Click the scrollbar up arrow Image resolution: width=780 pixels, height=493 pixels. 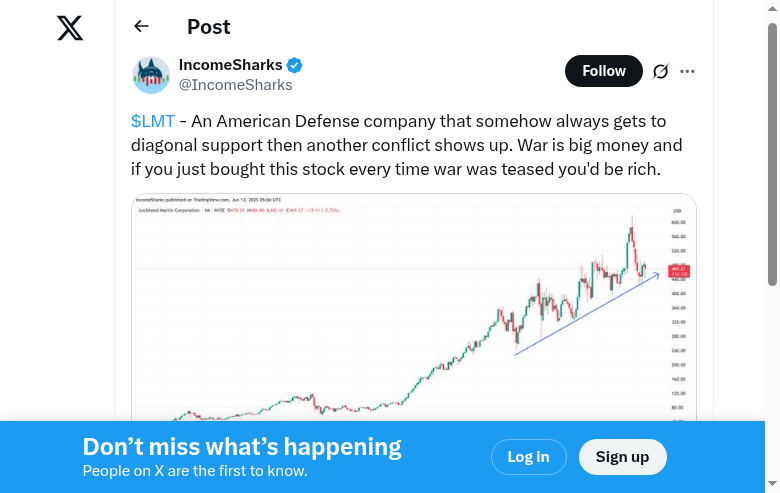click(772, 8)
